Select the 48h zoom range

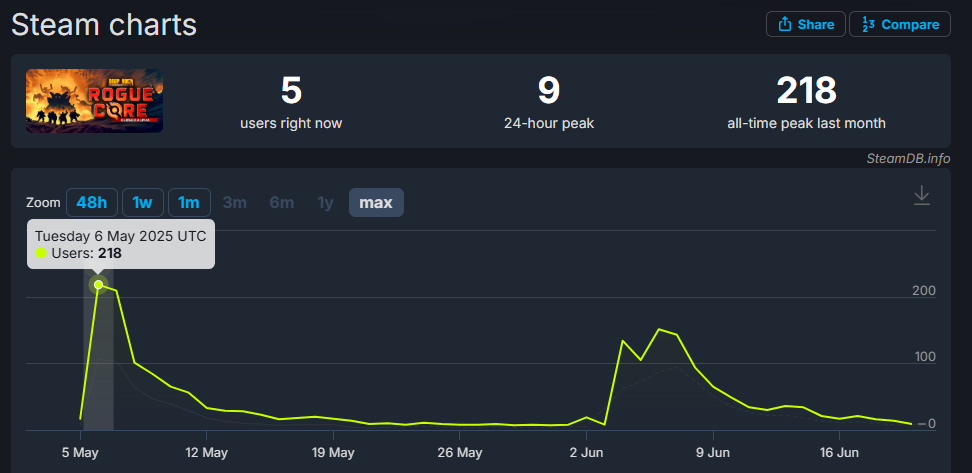coord(91,203)
